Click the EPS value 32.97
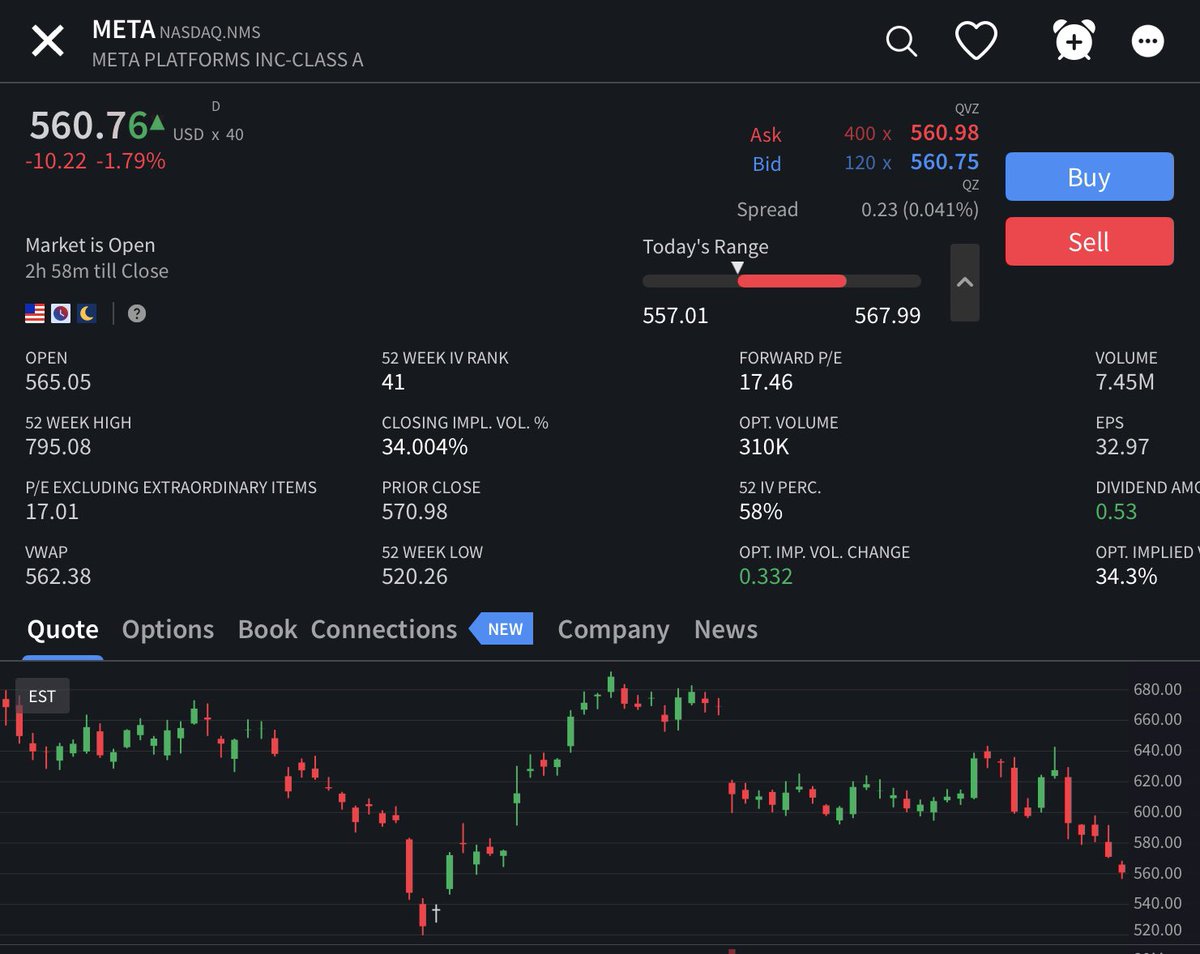 1123,447
